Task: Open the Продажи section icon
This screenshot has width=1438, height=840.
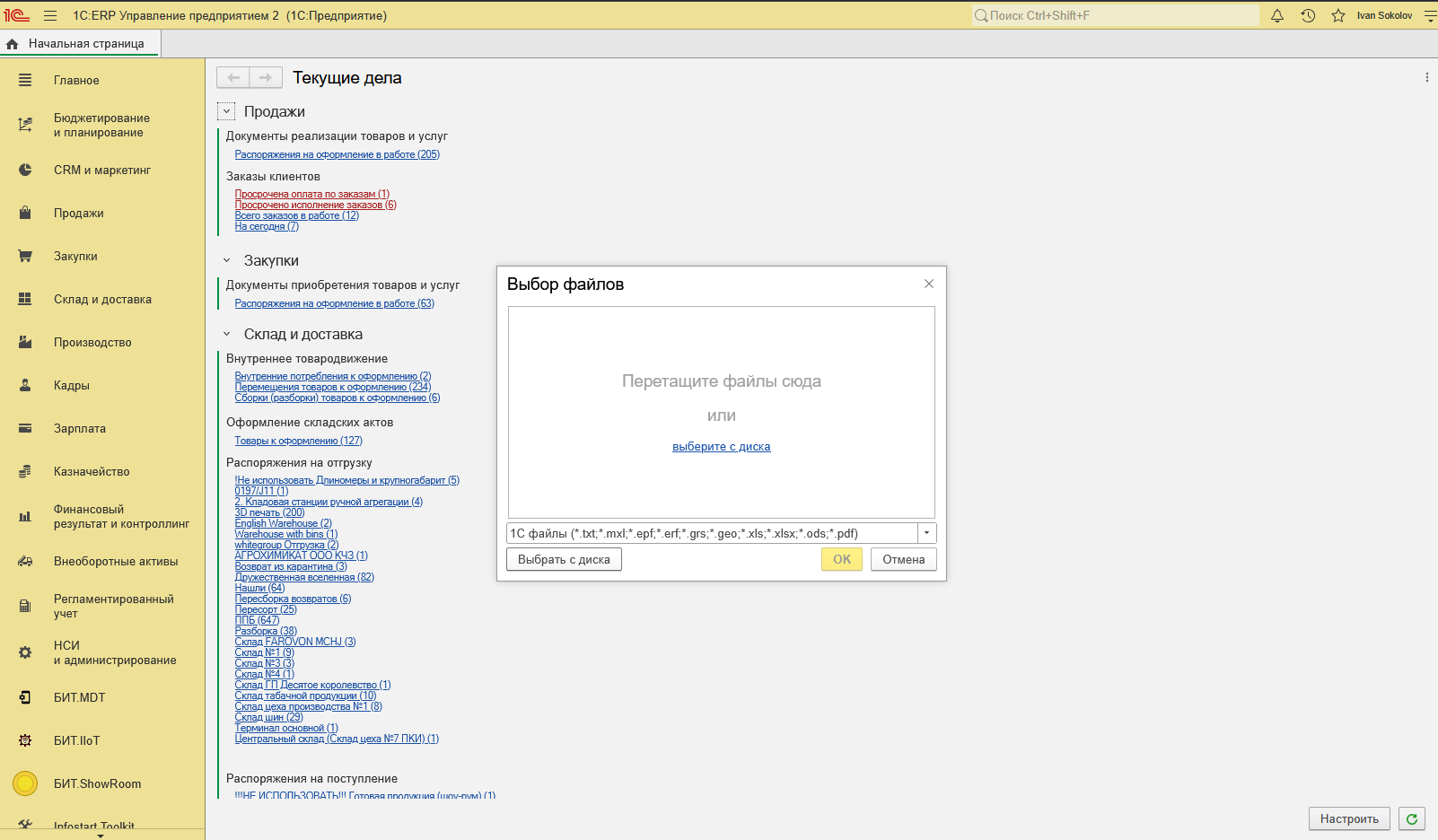Action: coord(25,213)
